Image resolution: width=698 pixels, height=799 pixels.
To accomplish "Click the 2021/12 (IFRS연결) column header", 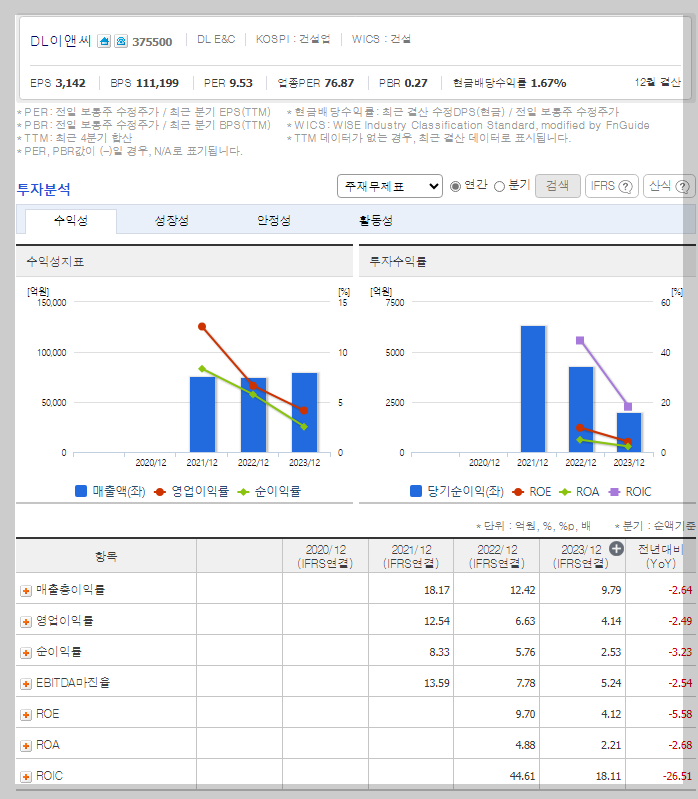I will tap(411, 556).
